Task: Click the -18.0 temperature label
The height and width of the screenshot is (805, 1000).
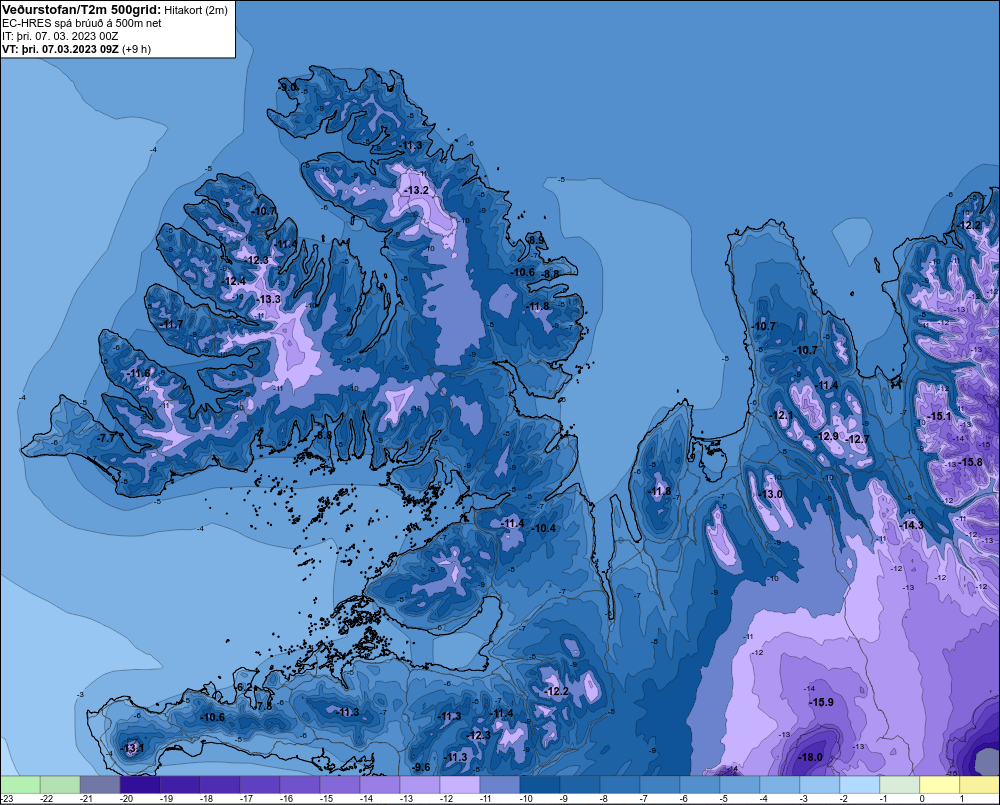Action: pos(811,757)
